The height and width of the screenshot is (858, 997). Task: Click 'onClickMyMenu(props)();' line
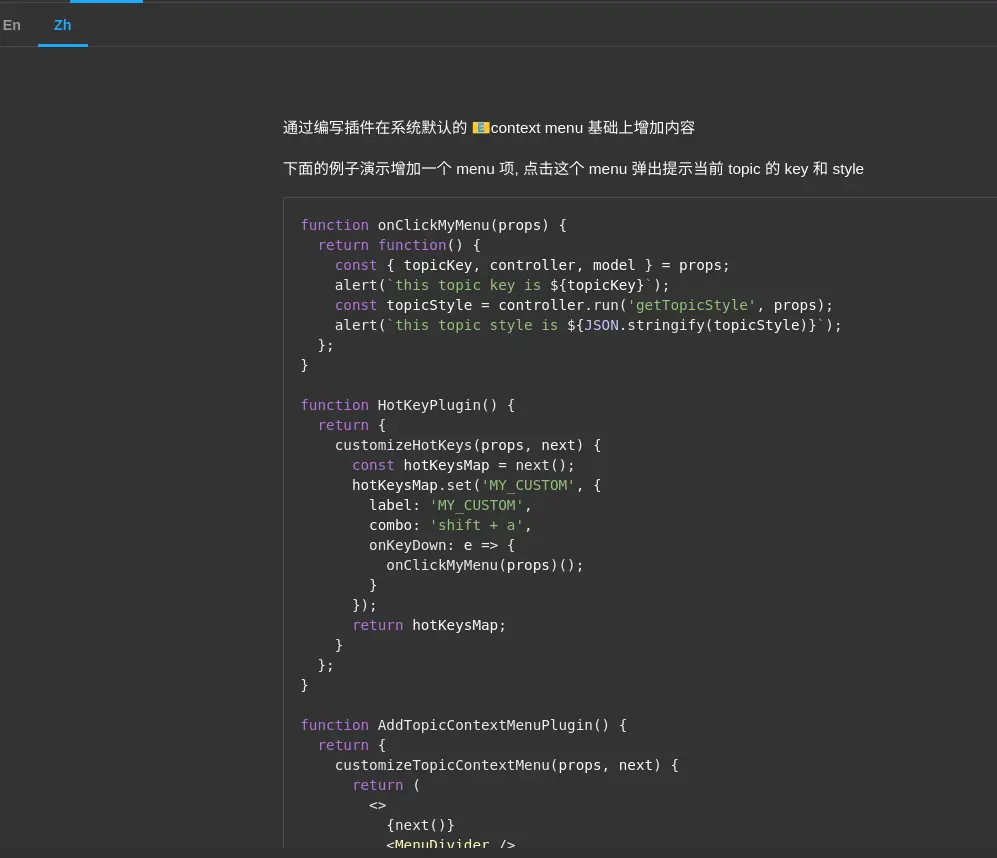pyautogui.click(x=485, y=565)
